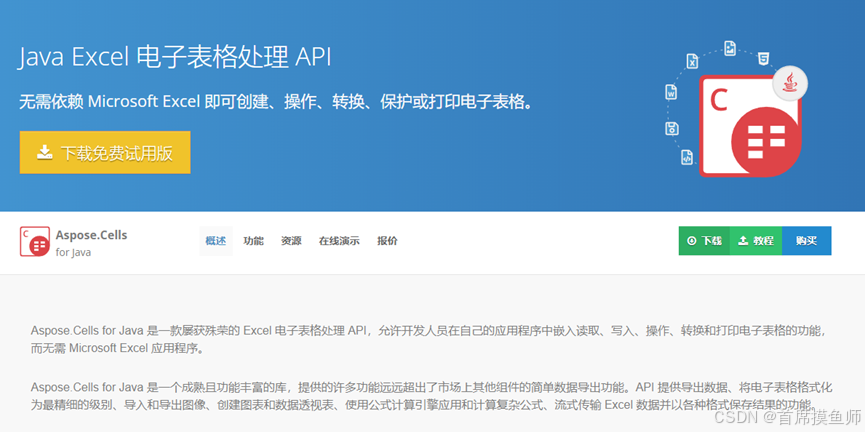The image size is (865, 432).
Task: Go to the 在线演示 tab
Action: pos(339,241)
